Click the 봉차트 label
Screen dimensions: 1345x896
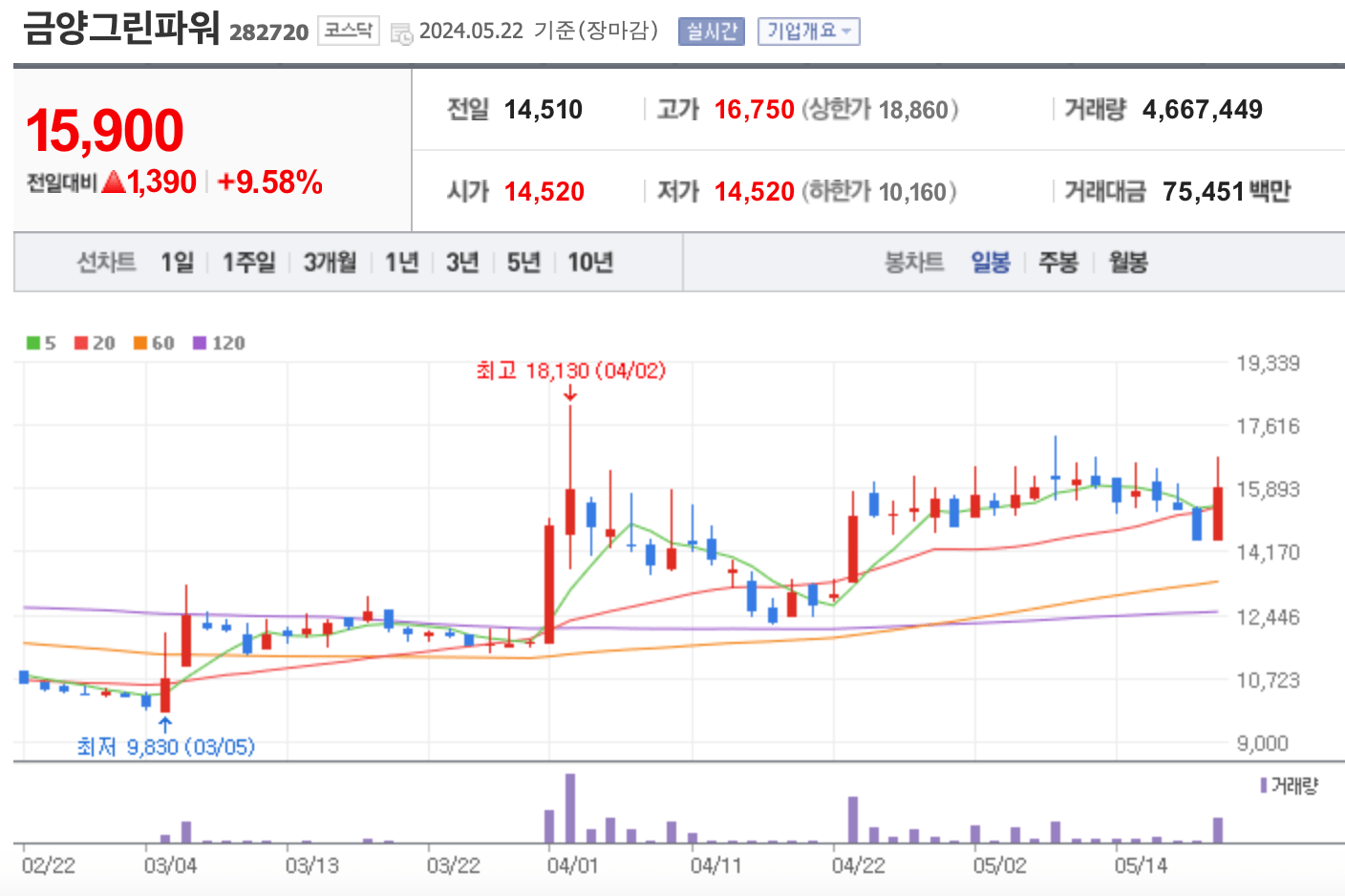[914, 262]
